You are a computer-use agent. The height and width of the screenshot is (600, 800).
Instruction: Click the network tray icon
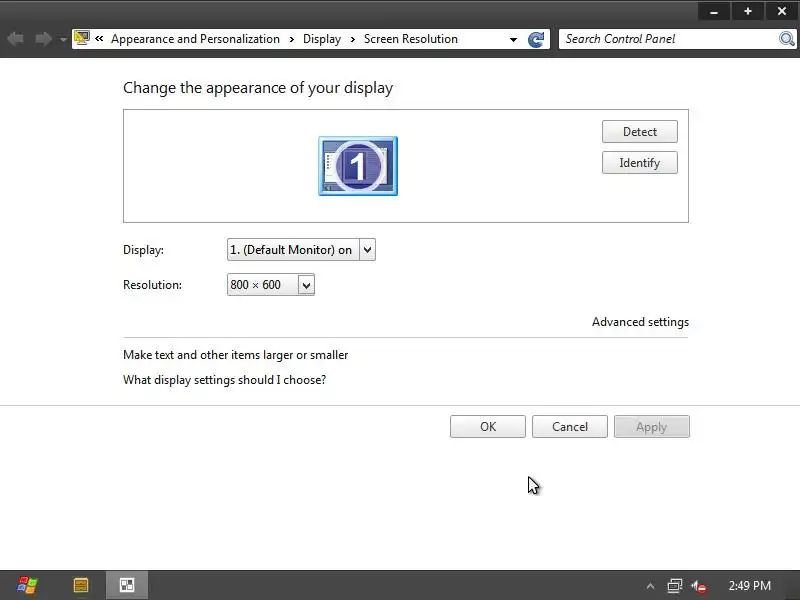point(674,586)
